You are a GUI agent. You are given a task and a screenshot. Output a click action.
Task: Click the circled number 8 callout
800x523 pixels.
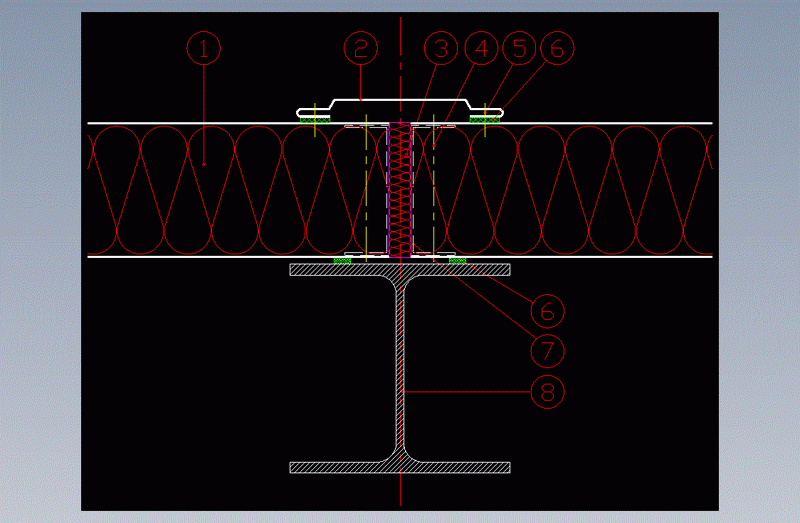click(x=547, y=391)
